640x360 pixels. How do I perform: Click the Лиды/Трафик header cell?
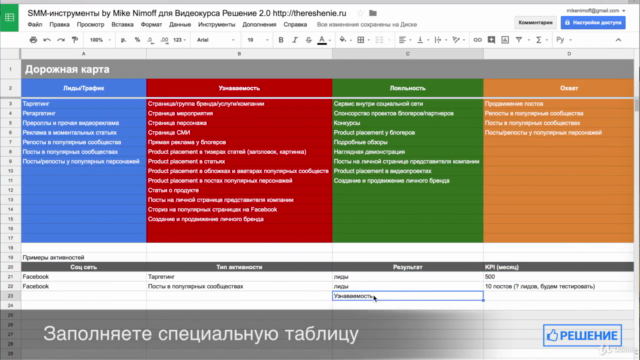[84, 88]
